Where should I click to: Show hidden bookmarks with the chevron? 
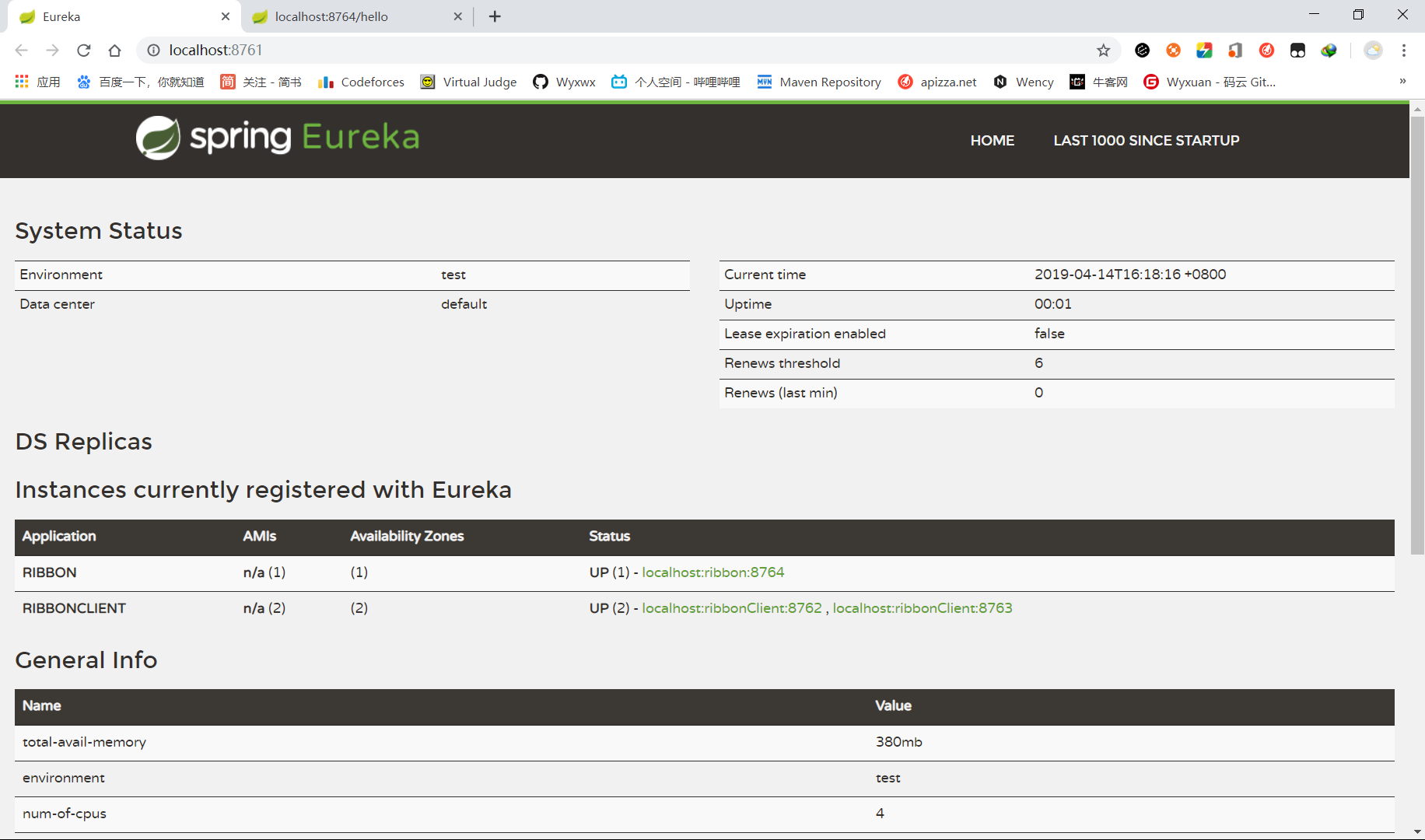point(1402,82)
